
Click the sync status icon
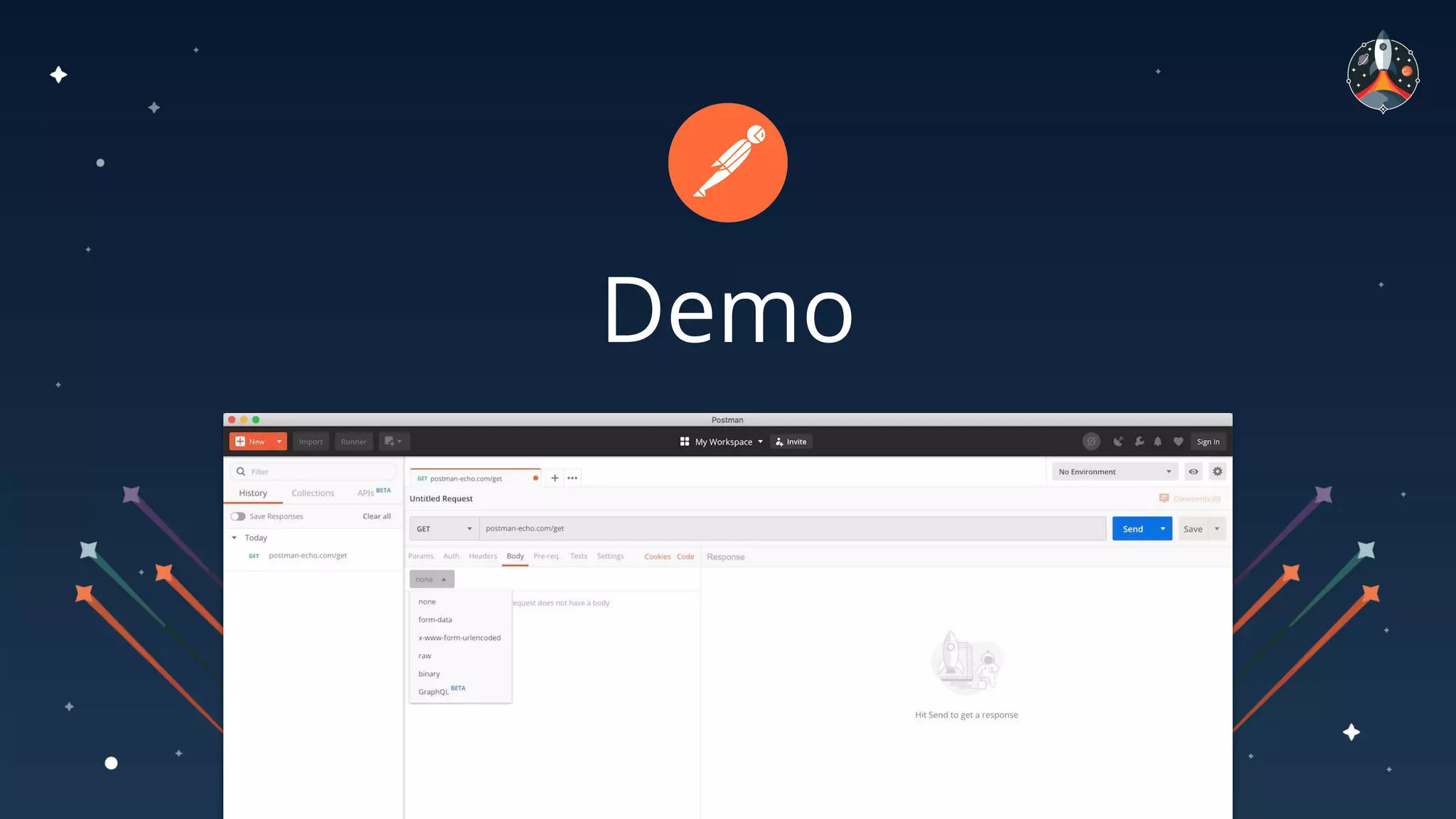pos(1091,441)
